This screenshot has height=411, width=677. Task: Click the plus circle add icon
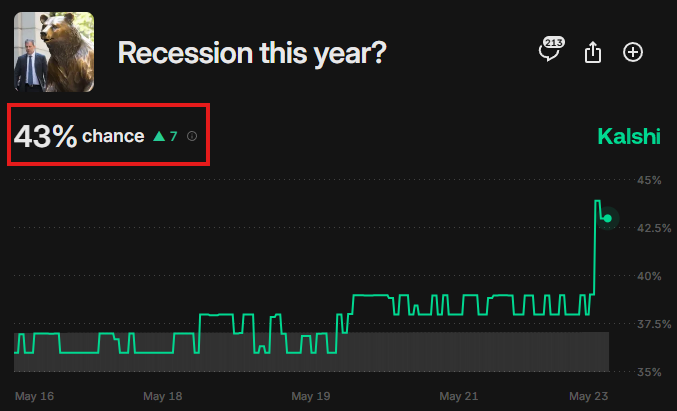click(633, 52)
